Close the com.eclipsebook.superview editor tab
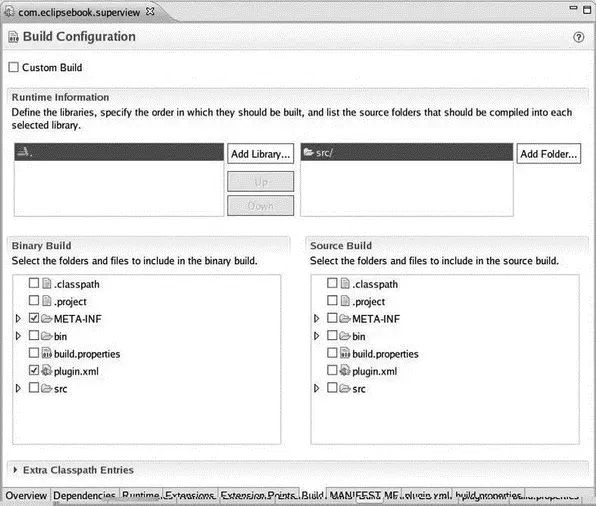Image resolution: width=596 pixels, height=506 pixels. pyautogui.click(x=150, y=11)
